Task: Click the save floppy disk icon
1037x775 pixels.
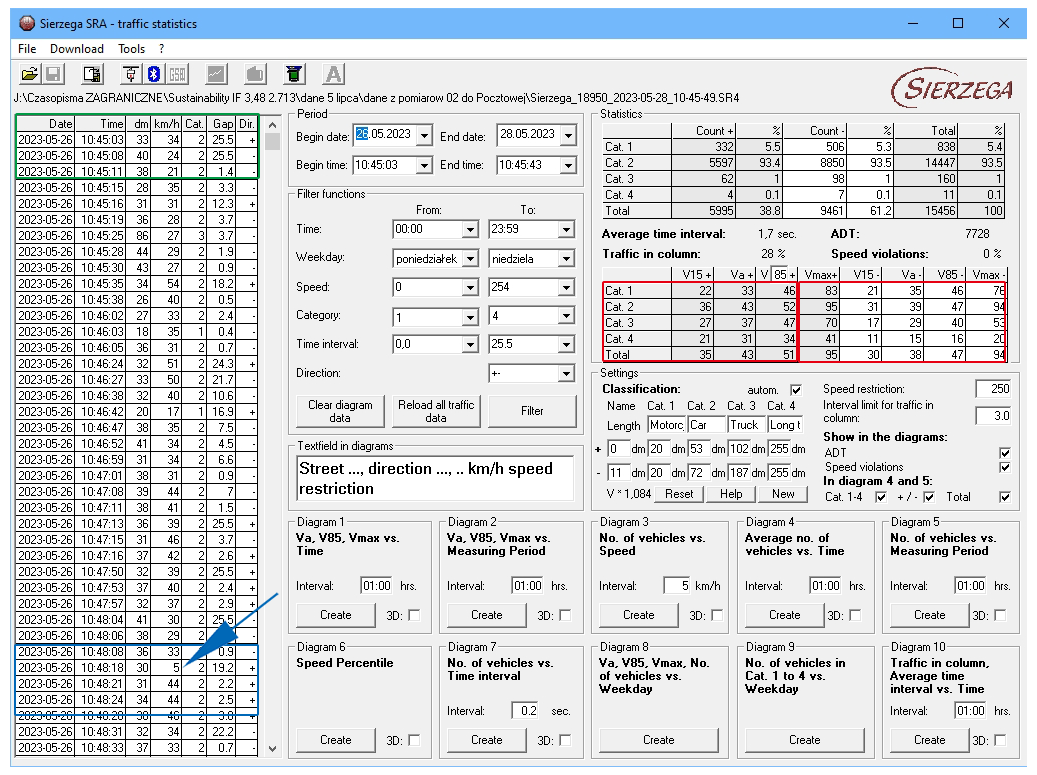Action: coord(54,74)
